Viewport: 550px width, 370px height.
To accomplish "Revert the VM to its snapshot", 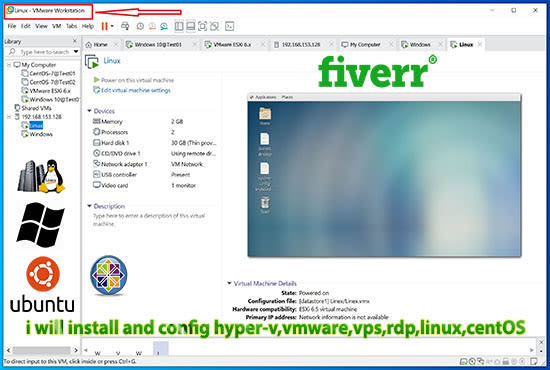I will click(152, 26).
